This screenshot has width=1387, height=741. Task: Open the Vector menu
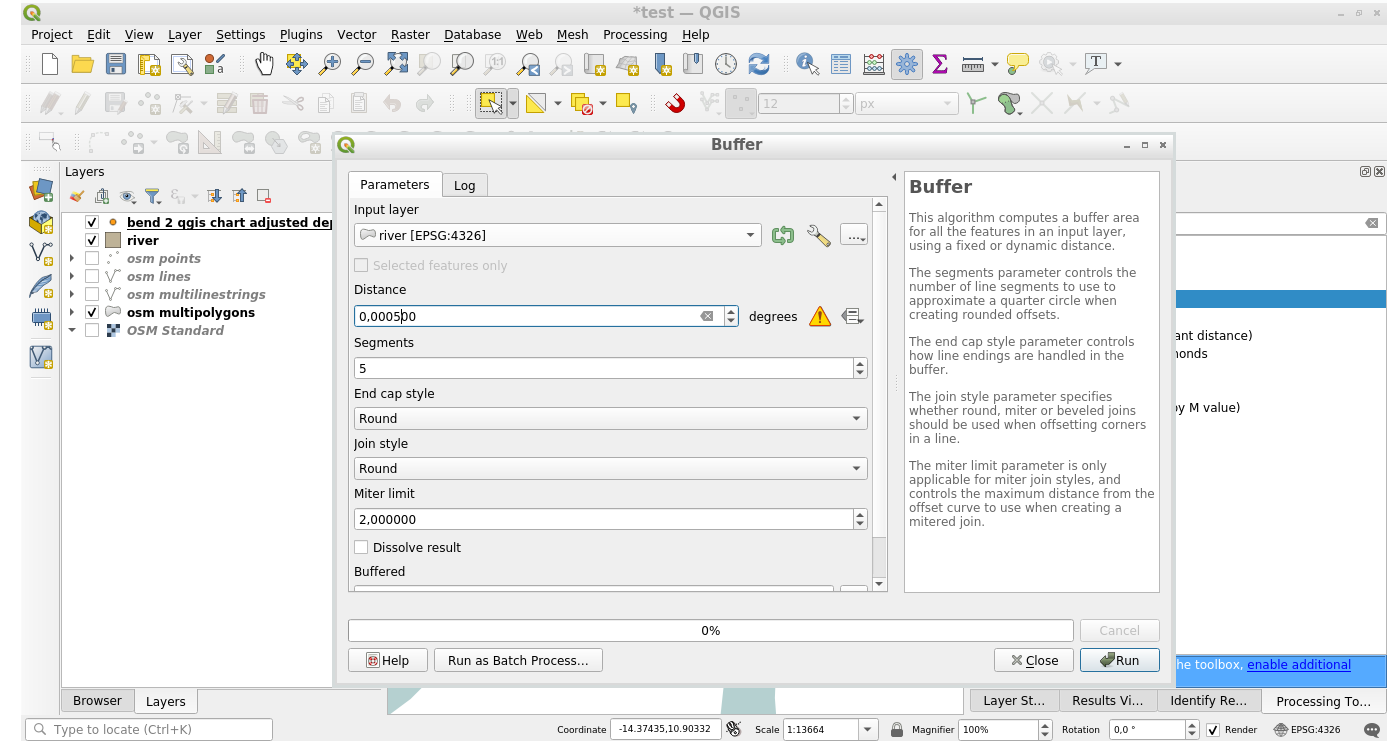[357, 34]
